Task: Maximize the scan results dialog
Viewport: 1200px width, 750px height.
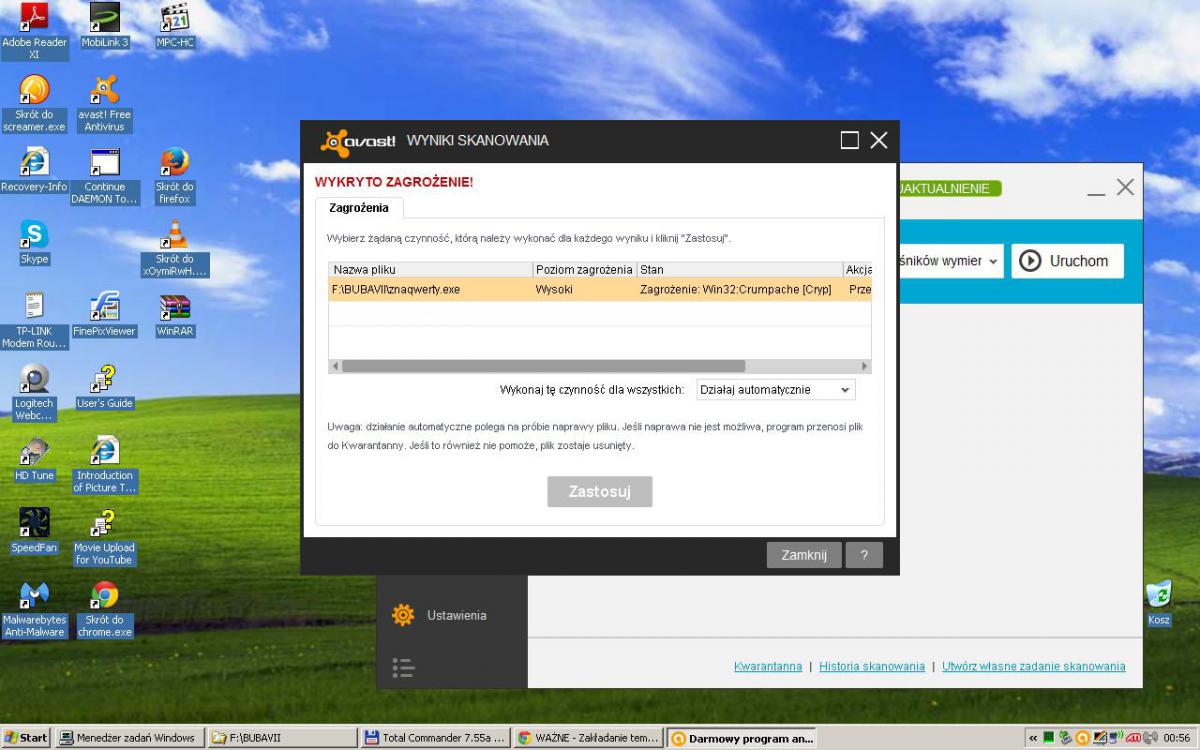Action: (x=849, y=140)
